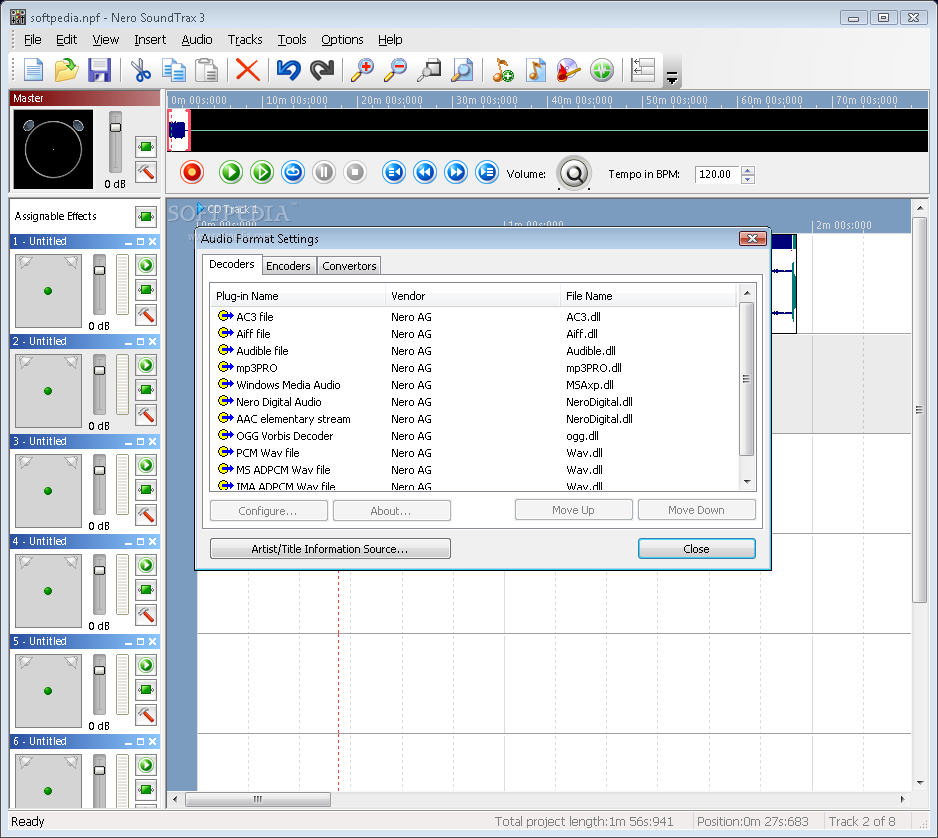
Task: Click track 1 green play icon
Action: point(146,265)
